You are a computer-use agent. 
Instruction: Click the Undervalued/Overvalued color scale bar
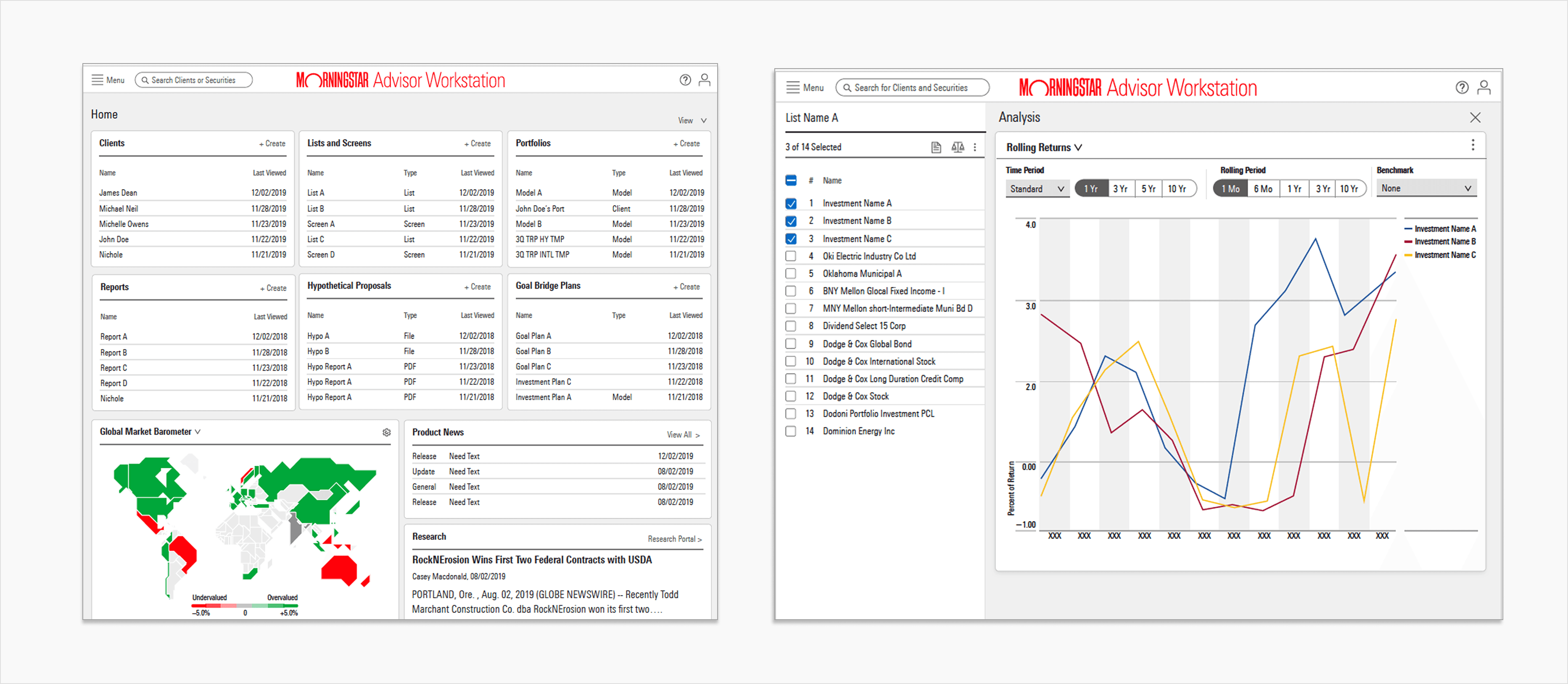(245, 605)
